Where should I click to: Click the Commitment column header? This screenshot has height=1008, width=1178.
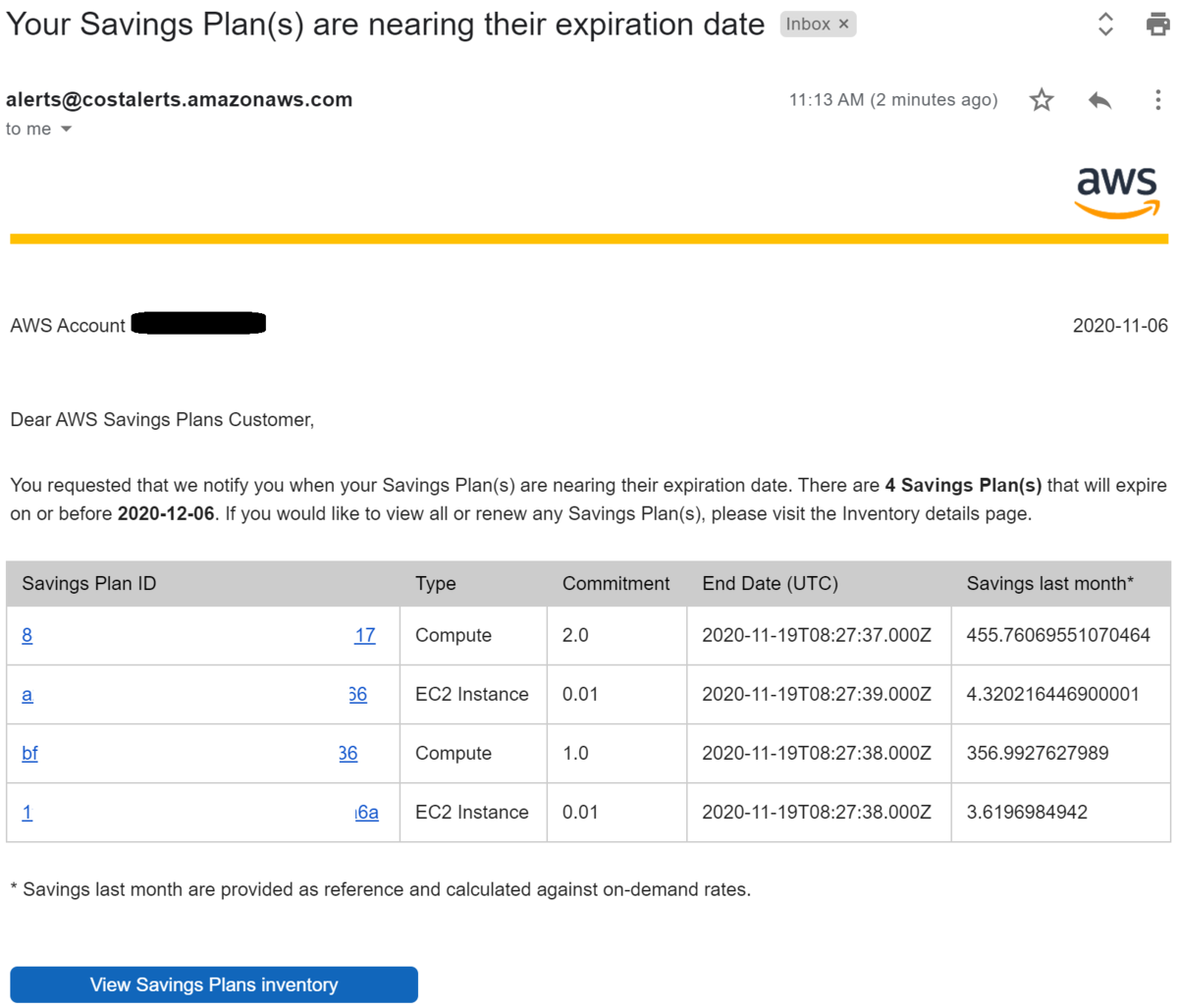click(616, 583)
